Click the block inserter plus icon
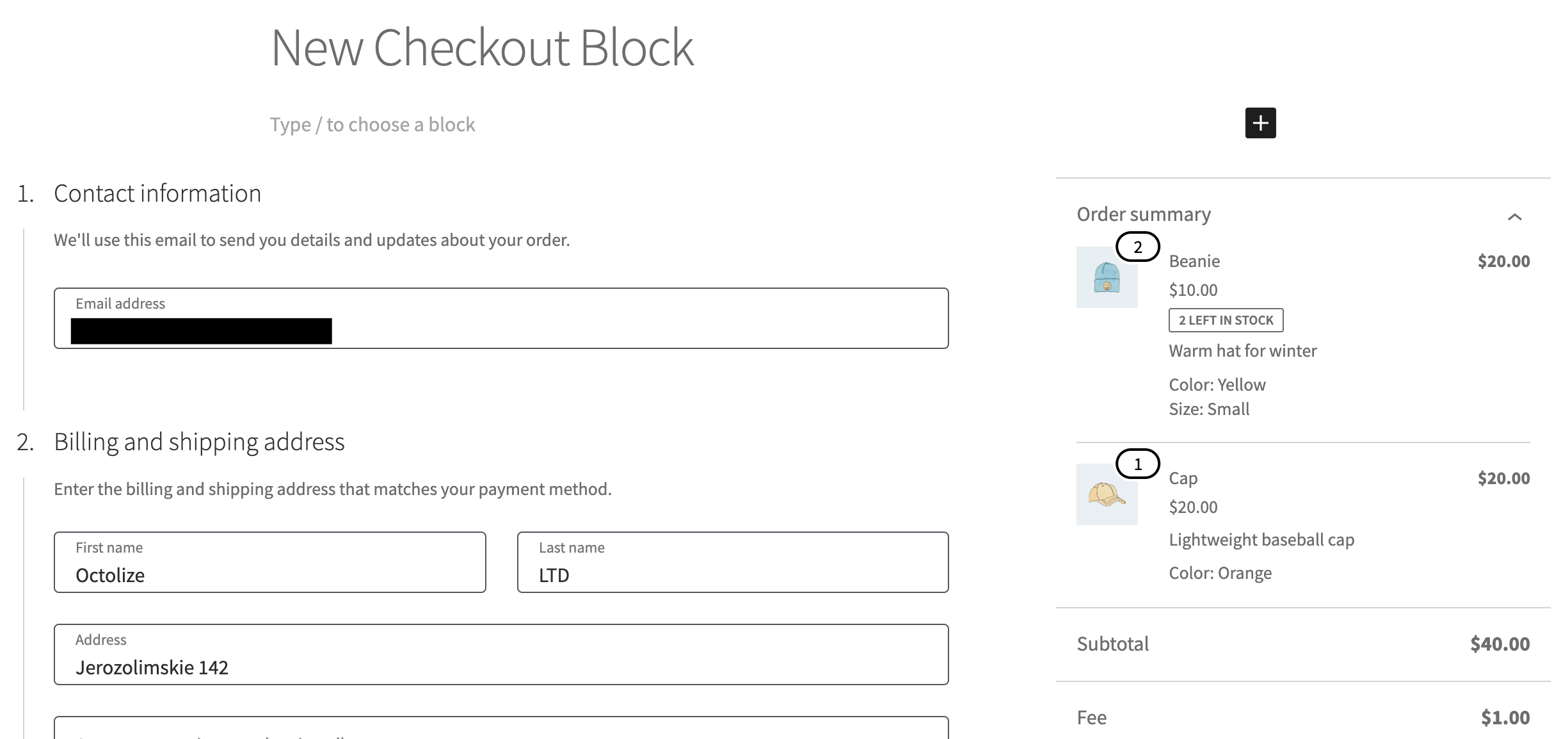1568x739 pixels. point(1260,123)
